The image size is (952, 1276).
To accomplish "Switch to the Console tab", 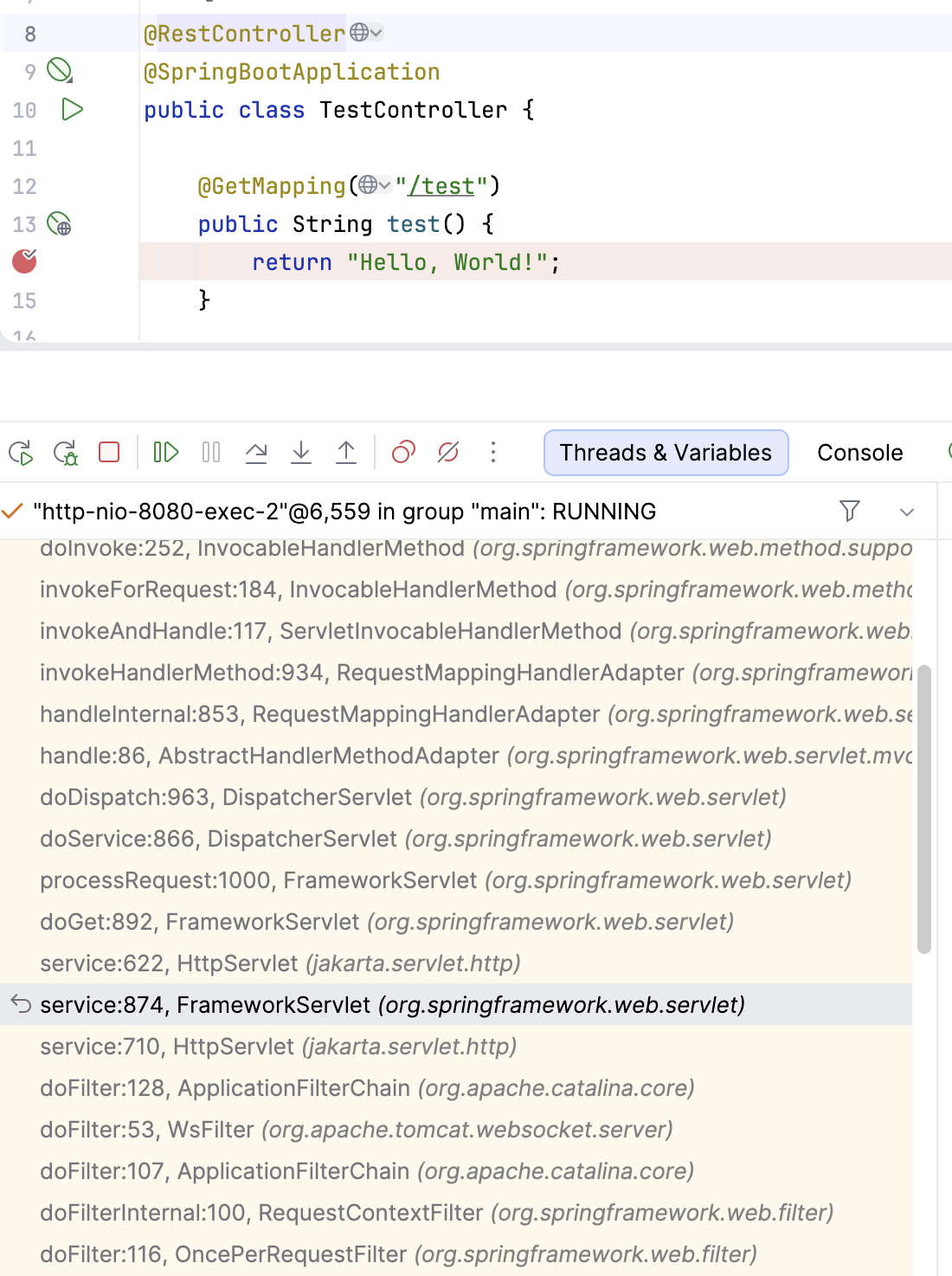I will 859,453.
